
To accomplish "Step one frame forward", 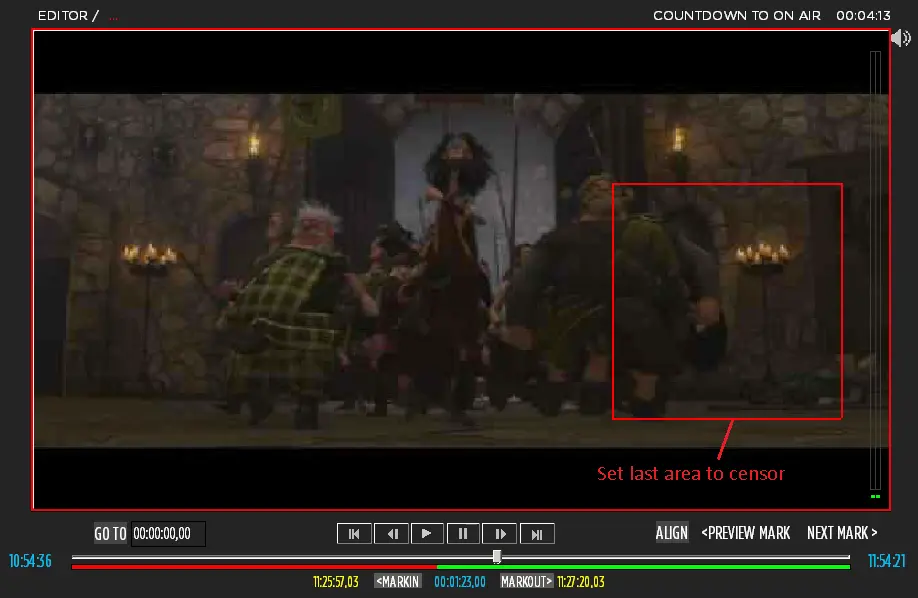I will point(500,534).
